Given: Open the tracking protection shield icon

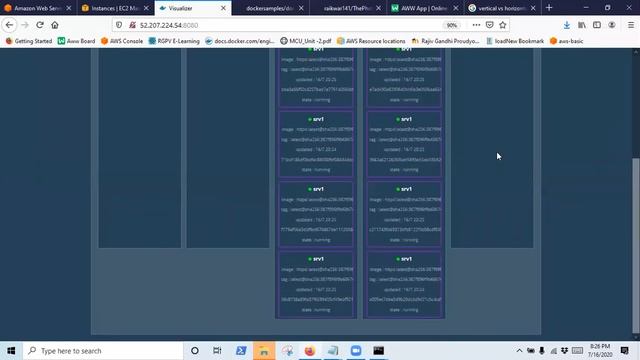Looking at the screenshot, I should (119, 25).
